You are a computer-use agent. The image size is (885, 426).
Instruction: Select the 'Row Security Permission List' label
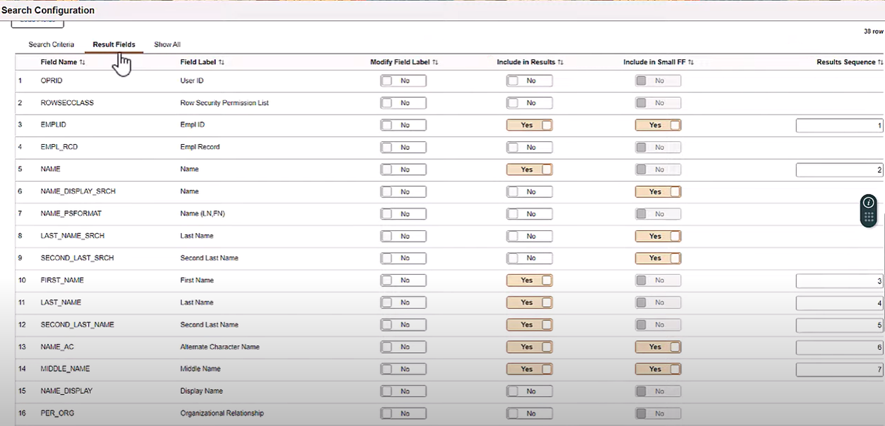pos(224,103)
